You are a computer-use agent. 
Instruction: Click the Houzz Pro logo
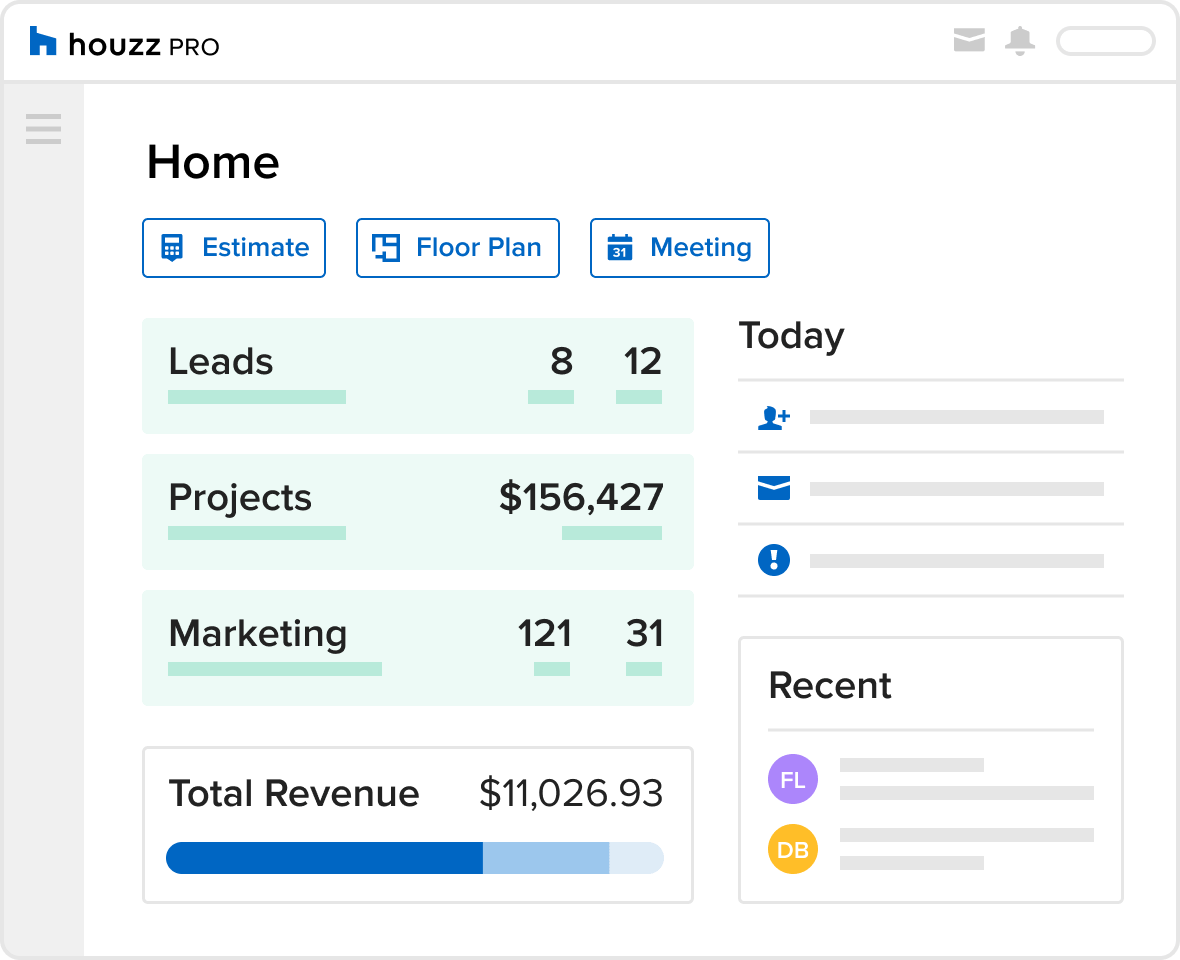coord(124,43)
